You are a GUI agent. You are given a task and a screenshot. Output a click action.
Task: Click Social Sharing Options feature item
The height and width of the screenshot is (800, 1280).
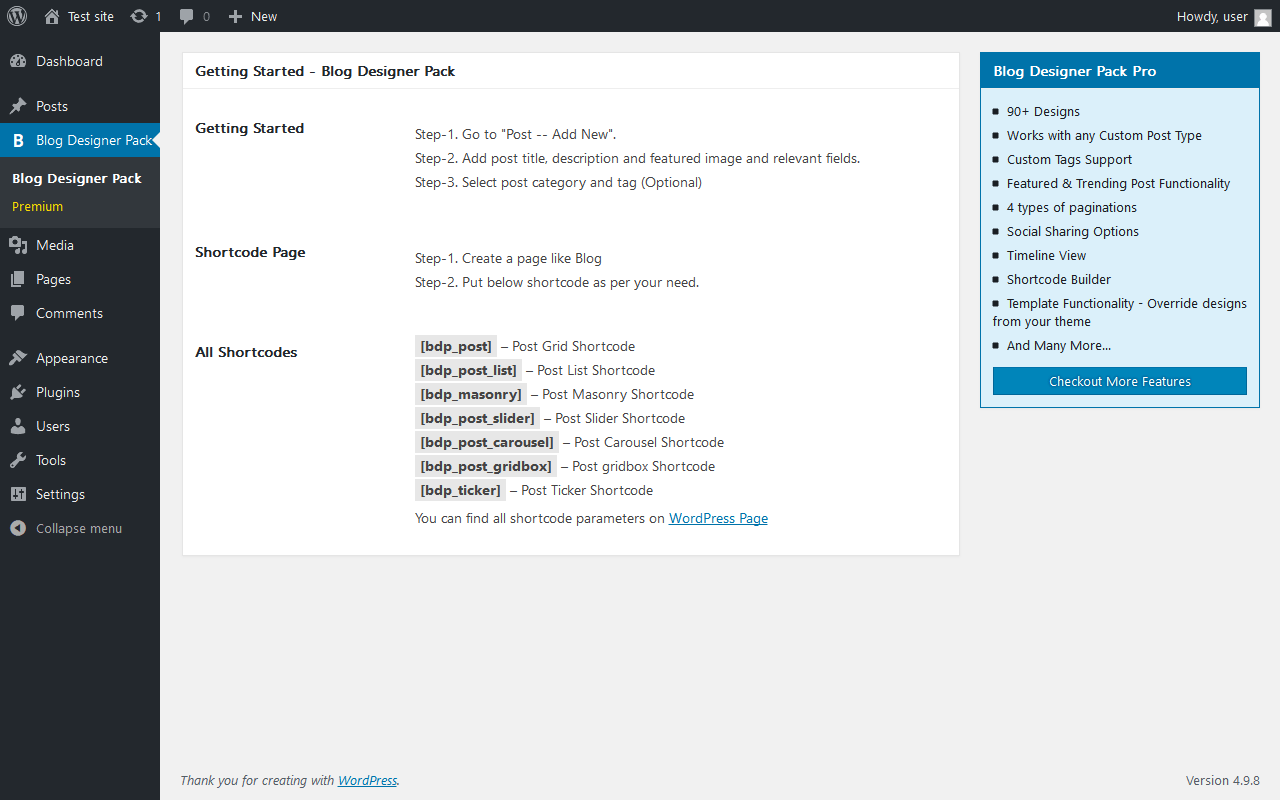pos(1073,231)
